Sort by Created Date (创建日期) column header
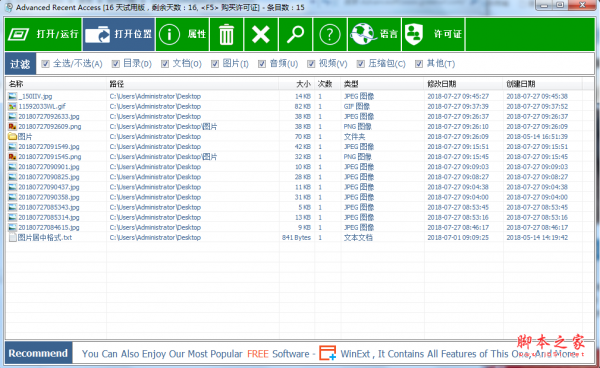 pyautogui.click(x=543, y=84)
